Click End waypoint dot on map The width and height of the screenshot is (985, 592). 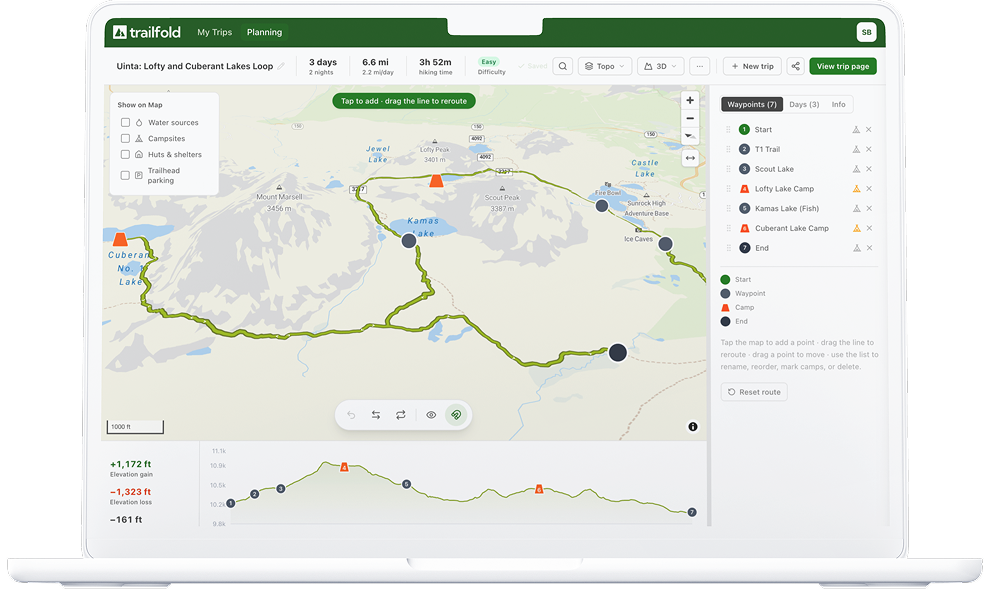(x=618, y=353)
